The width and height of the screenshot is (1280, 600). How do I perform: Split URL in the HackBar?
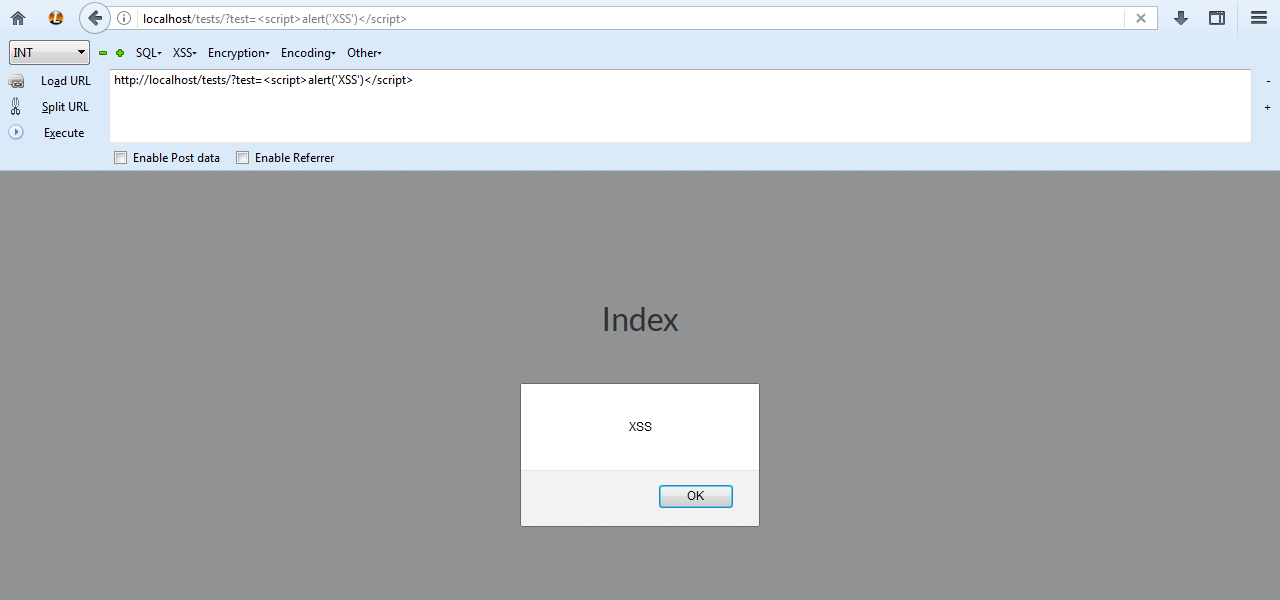[64, 107]
